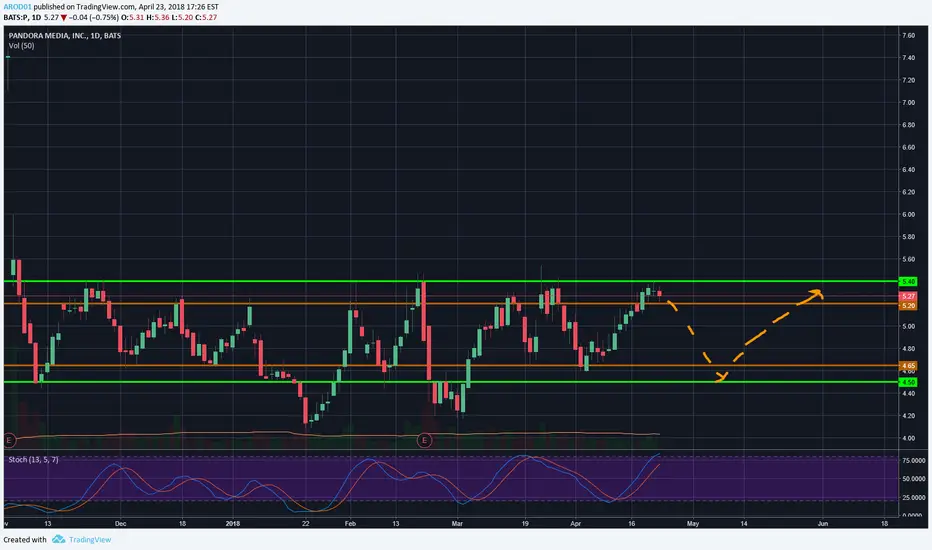
Task: Click the 16 date axis label
Action: point(632,524)
